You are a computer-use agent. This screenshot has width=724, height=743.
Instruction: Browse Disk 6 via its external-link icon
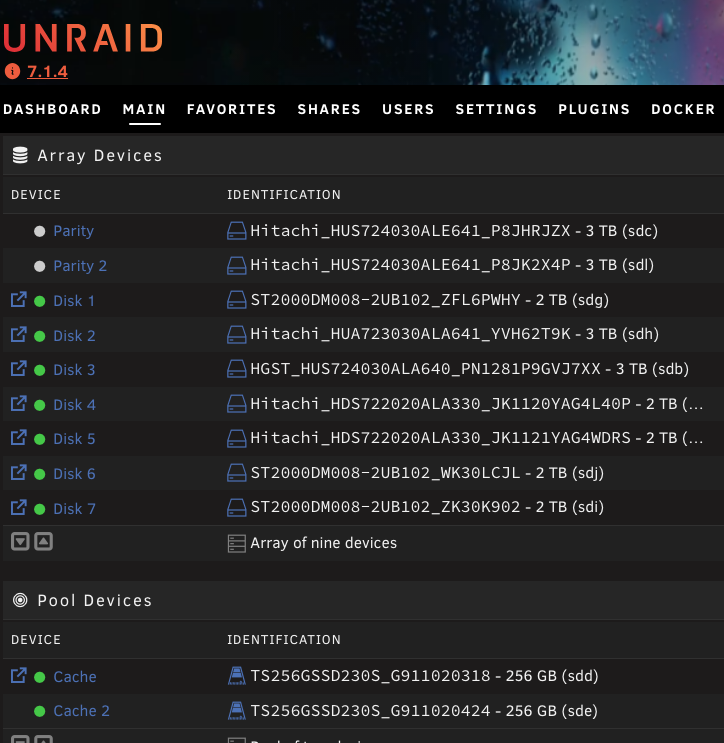pos(18,473)
